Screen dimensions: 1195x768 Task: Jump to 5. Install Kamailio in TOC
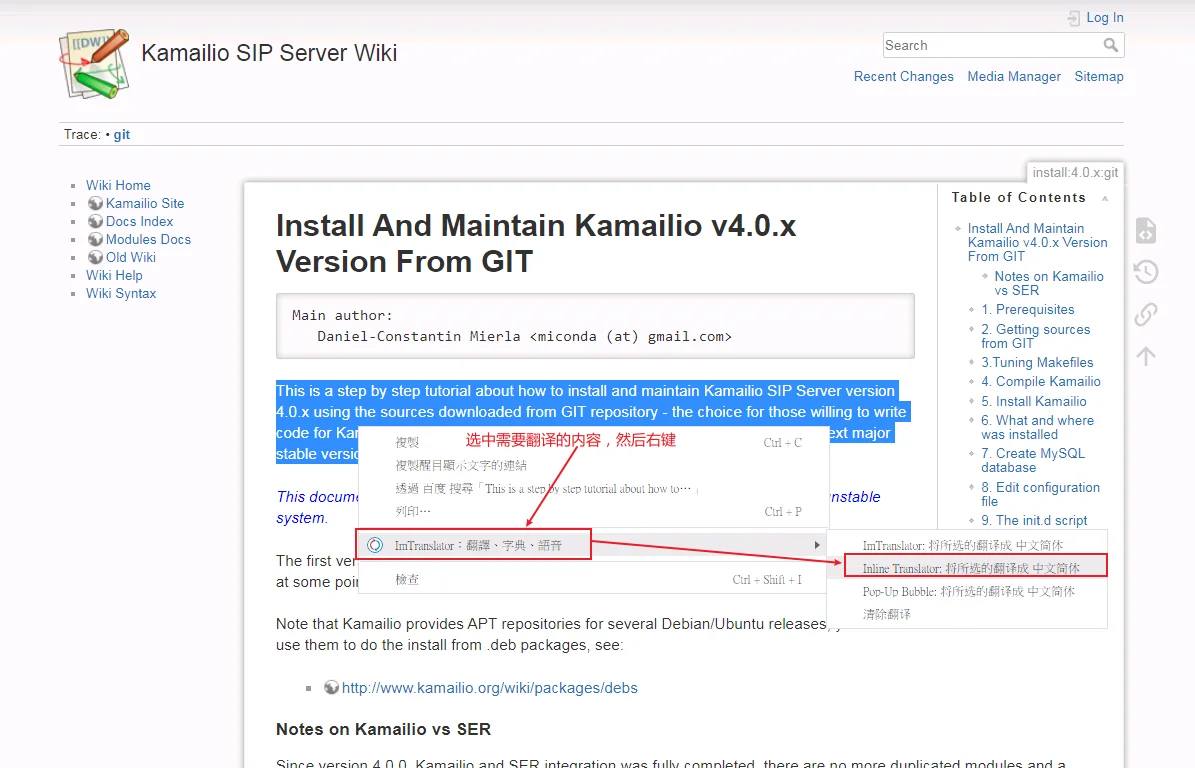[1033, 402]
